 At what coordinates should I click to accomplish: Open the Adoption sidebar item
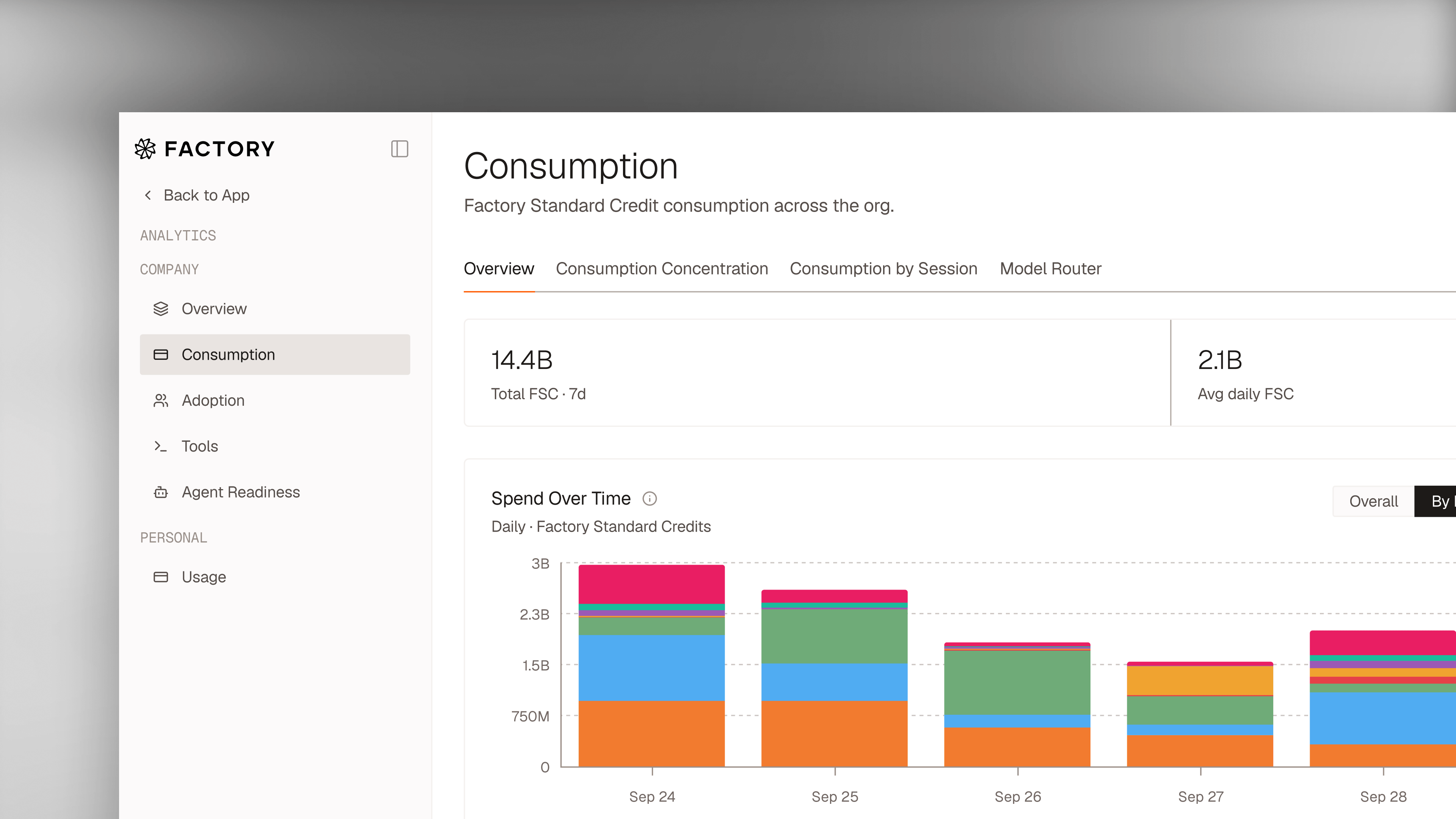[275, 400]
